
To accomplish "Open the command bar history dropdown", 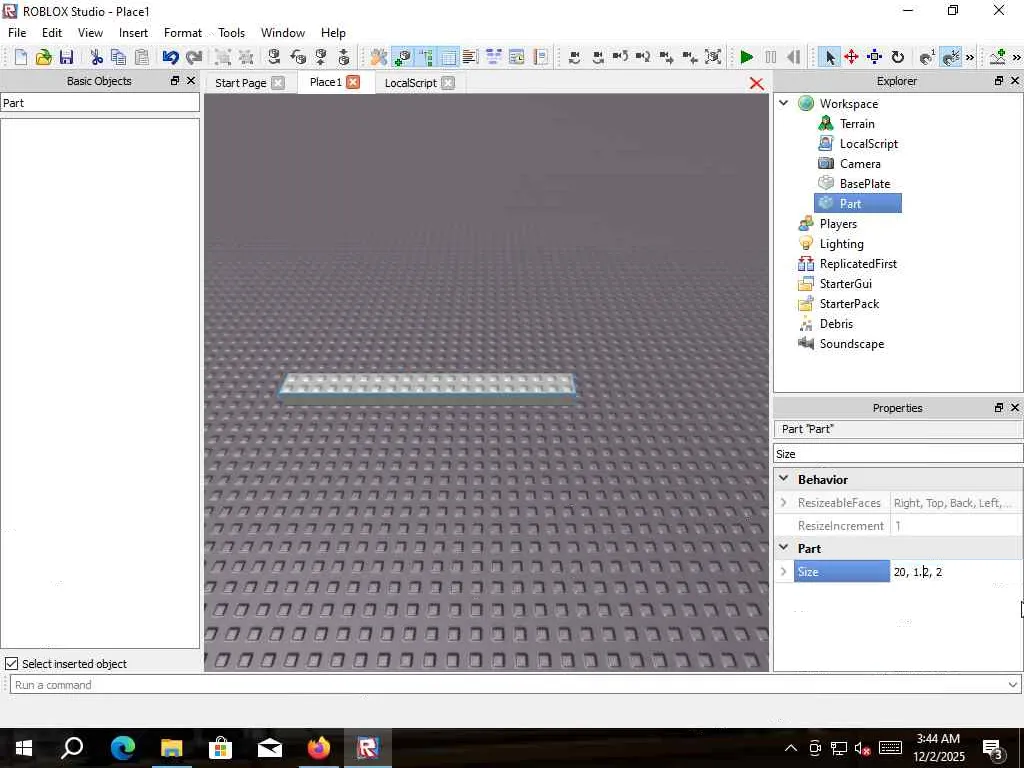I will click(x=1012, y=684).
